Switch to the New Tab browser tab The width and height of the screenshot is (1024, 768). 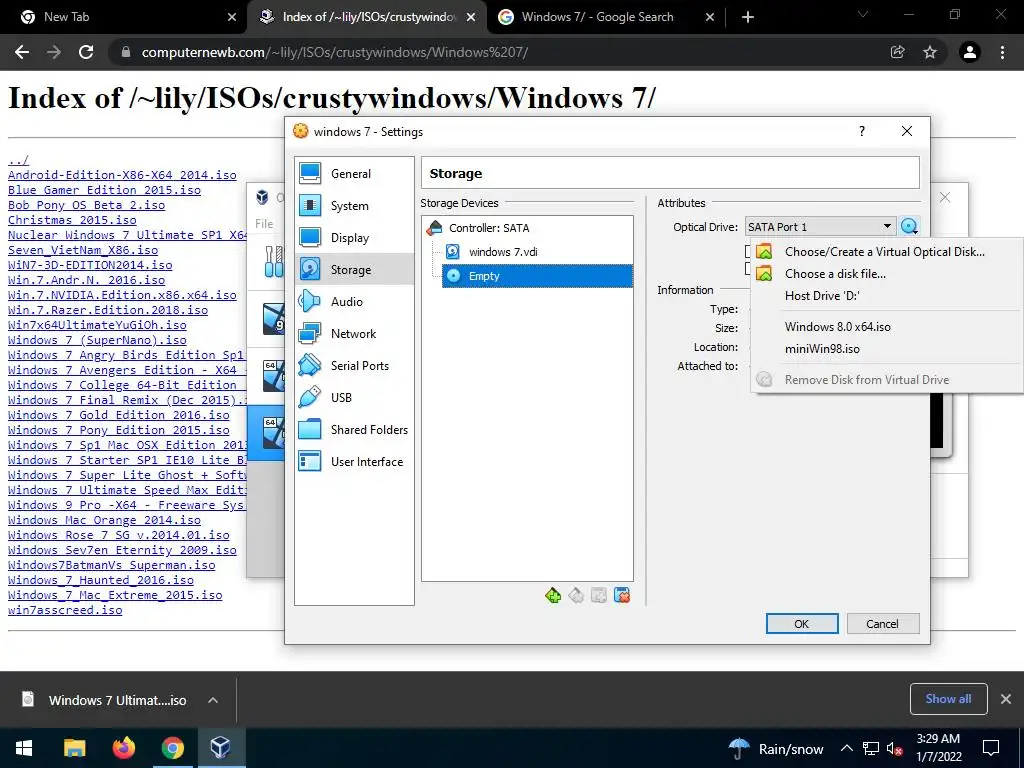pos(124,17)
